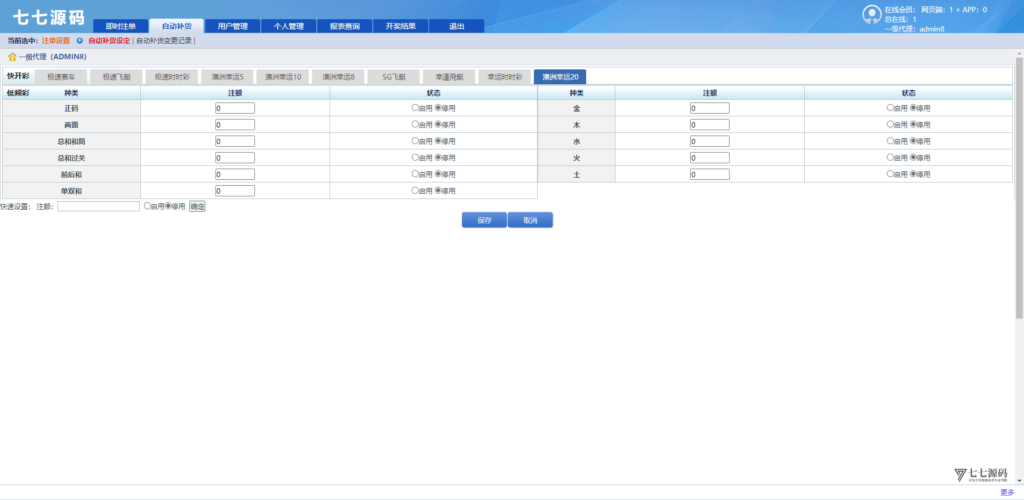The image size is (1024, 500).
Task: Click the 取消 cancel button
Action: pos(530,220)
